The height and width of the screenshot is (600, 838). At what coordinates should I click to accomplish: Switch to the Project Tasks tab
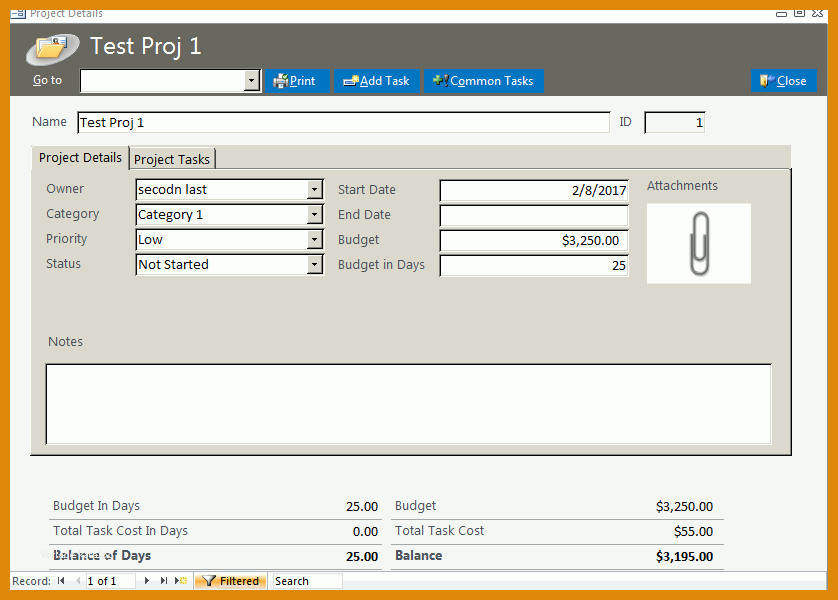[172, 159]
